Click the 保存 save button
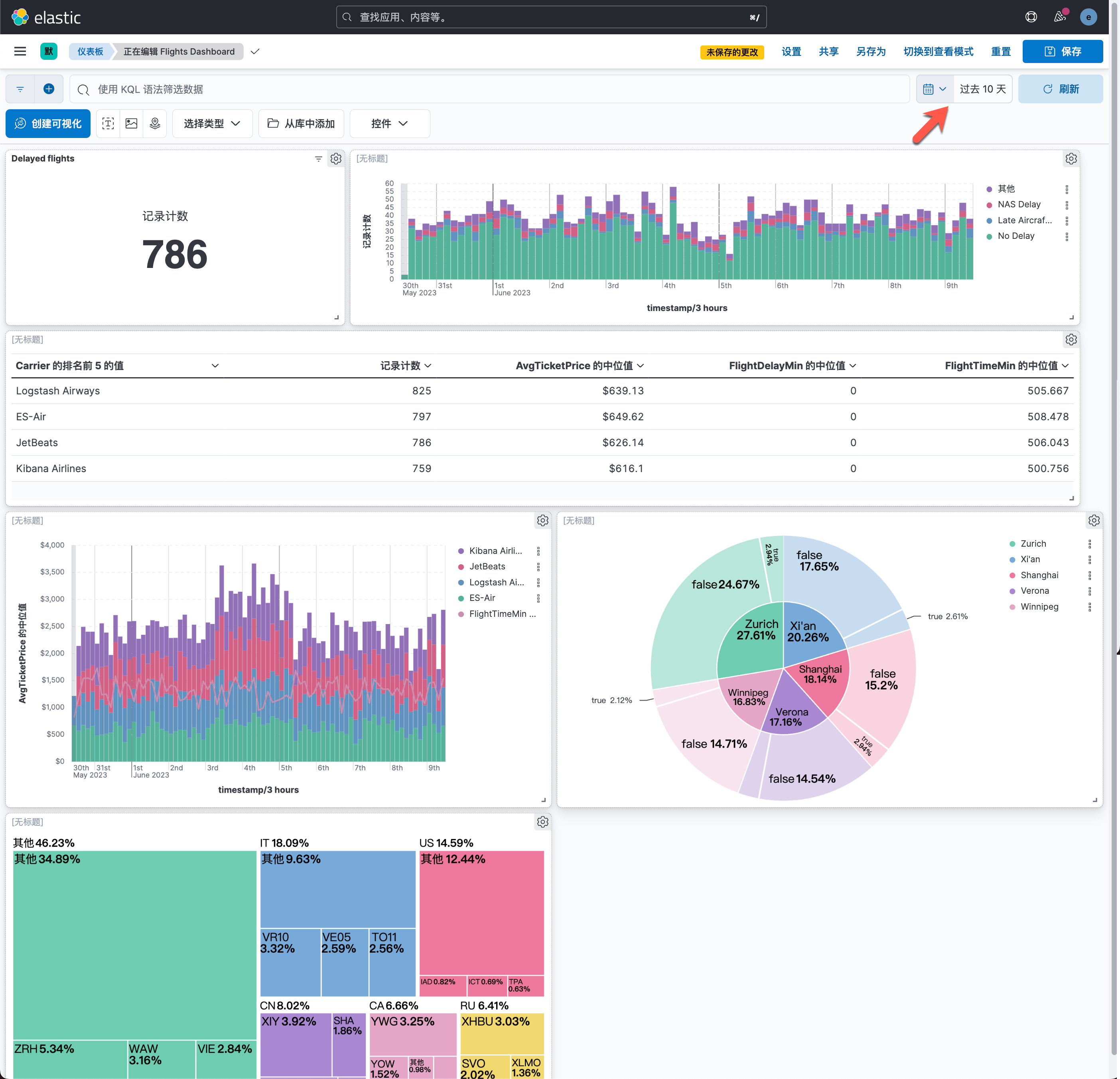The height and width of the screenshot is (1079, 1120). point(1062,51)
